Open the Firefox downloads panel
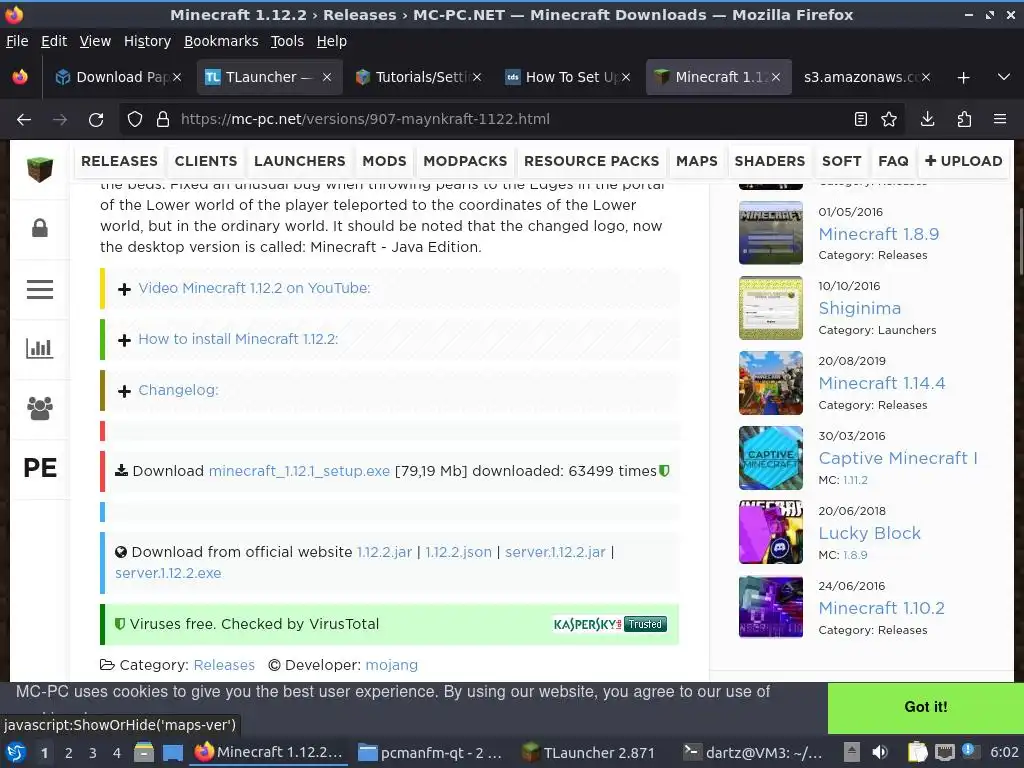 [927, 120]
